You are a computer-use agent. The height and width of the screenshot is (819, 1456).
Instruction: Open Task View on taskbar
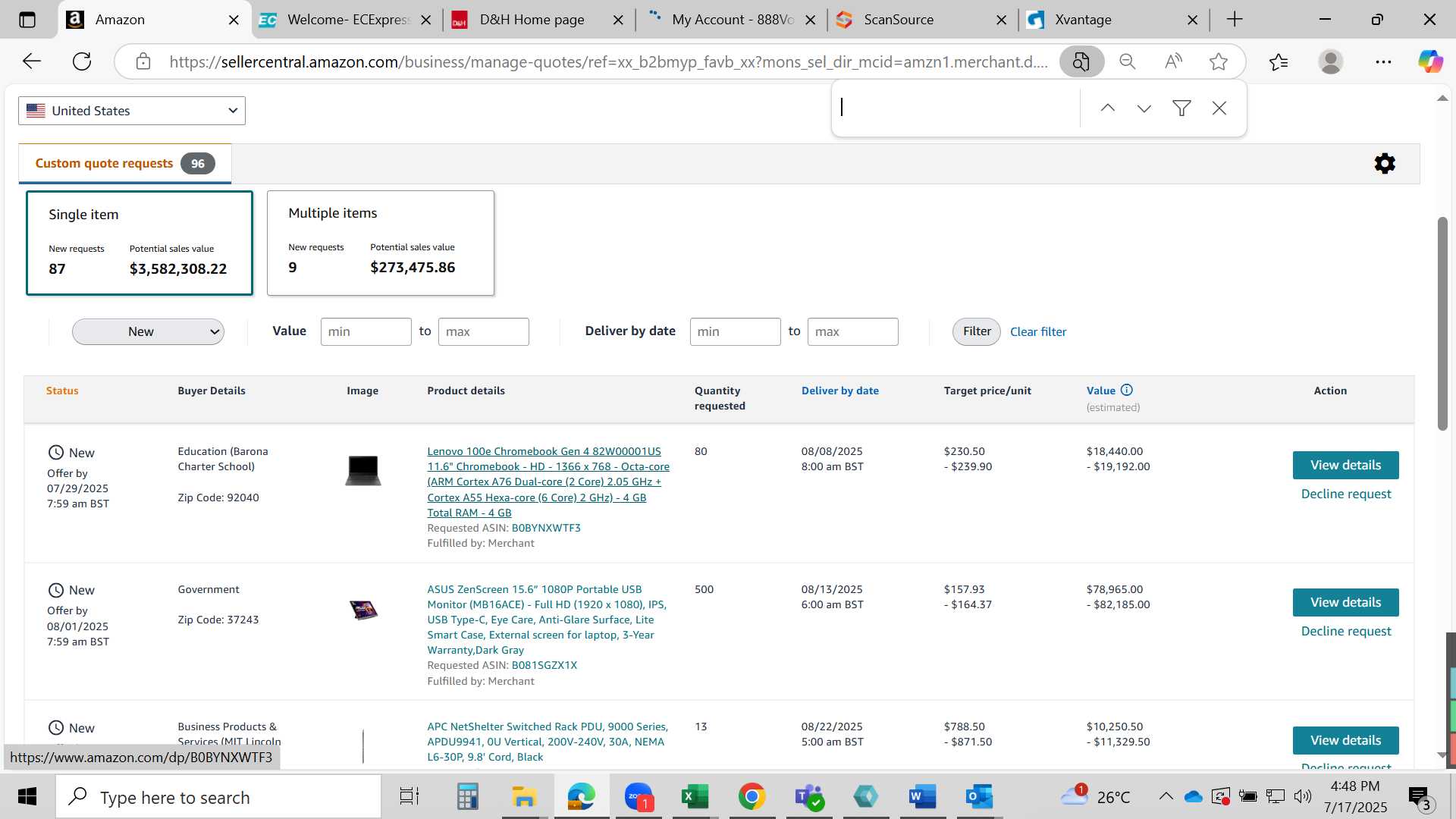point(409,797)
